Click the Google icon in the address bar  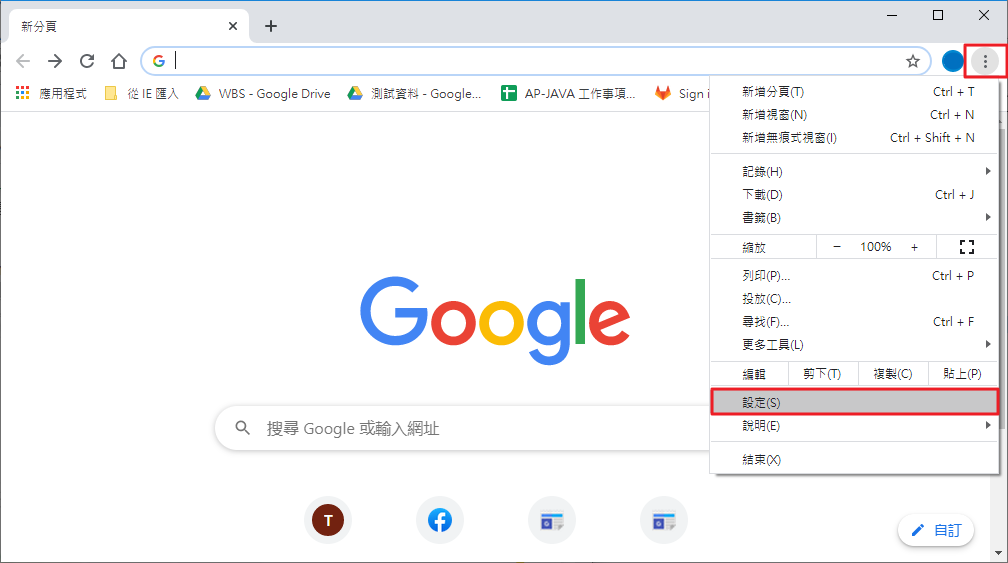(159, 61)
